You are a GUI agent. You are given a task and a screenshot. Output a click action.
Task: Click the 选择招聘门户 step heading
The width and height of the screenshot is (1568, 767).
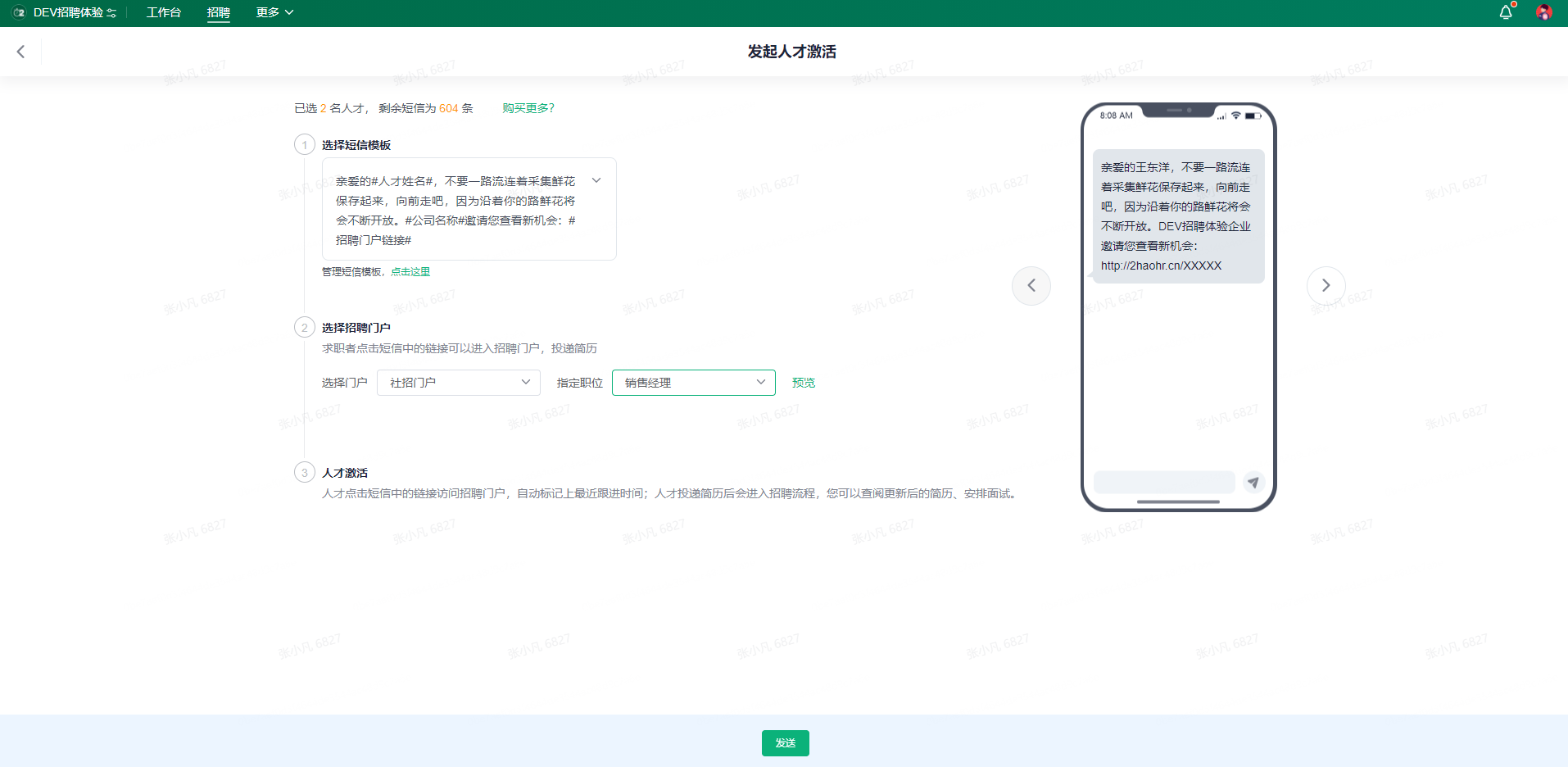coord(356,328)
